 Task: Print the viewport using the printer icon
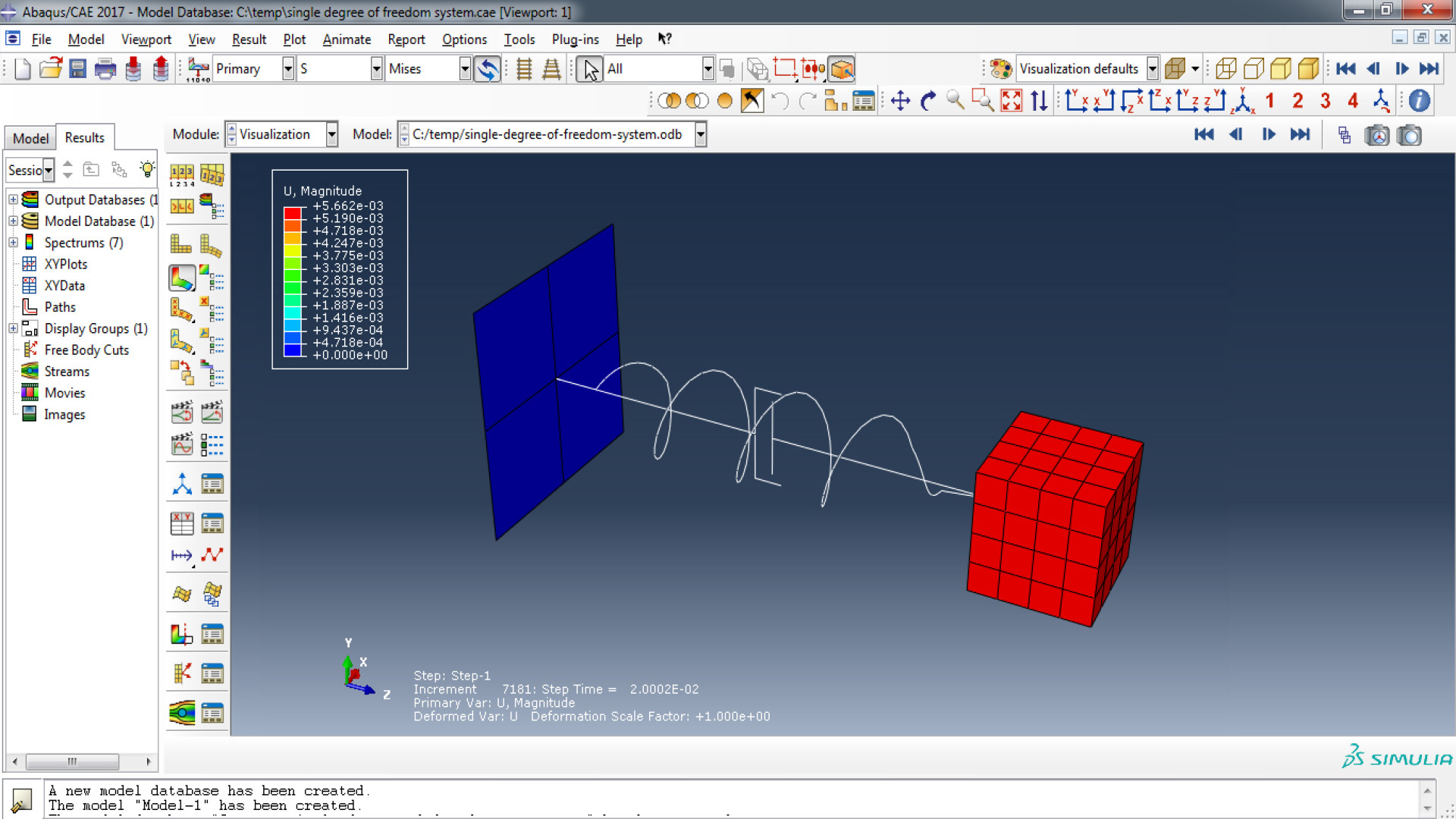pos(105,69)
